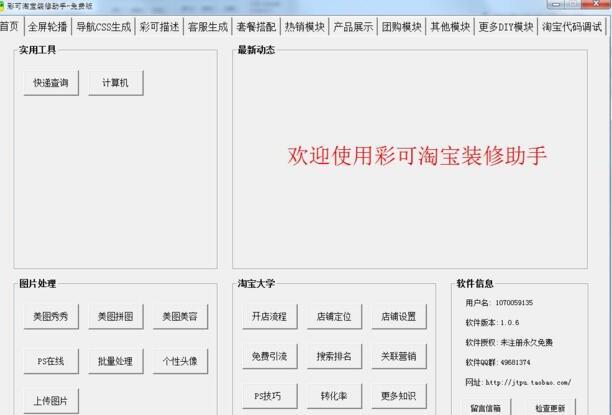Switch to the 团购模块 tab
This screenshot has height=415, width=612.
(x=401, y=27)
